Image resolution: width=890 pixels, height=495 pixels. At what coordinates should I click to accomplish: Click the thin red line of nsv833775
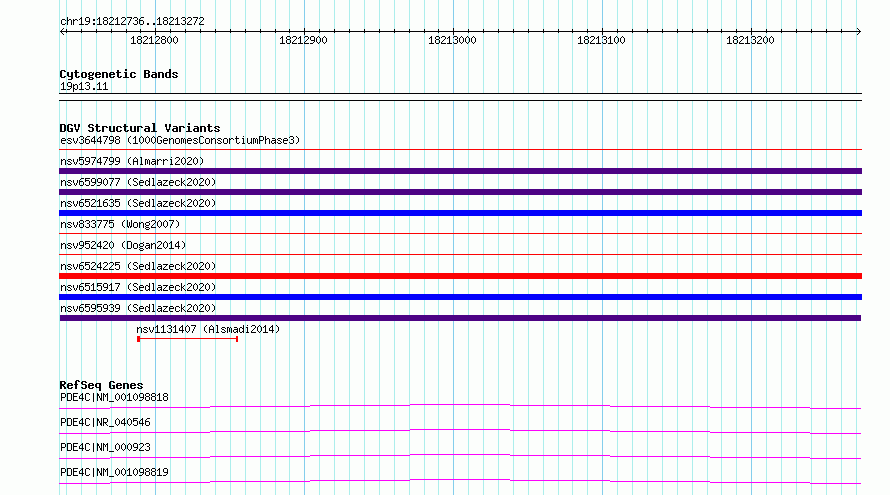click(x=460, y=233)
